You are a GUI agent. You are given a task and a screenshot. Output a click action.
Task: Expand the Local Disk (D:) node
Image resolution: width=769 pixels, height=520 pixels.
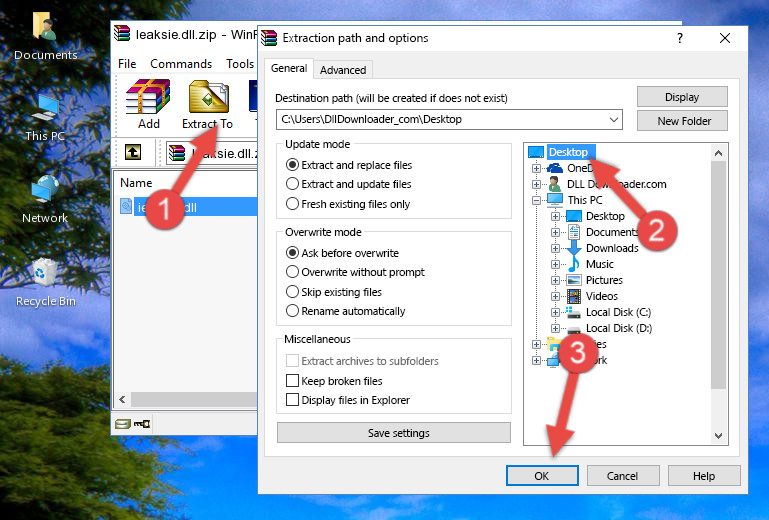point(555,328)
